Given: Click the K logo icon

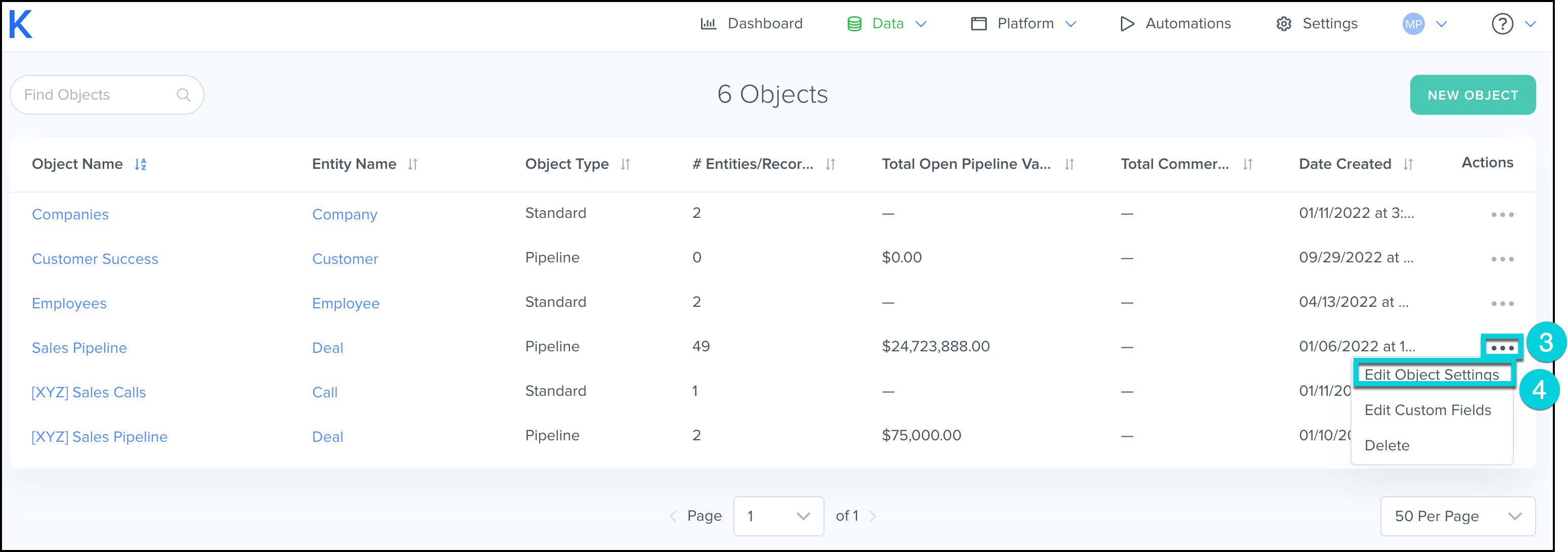Looking at the screenshot, I should [21, 25].
